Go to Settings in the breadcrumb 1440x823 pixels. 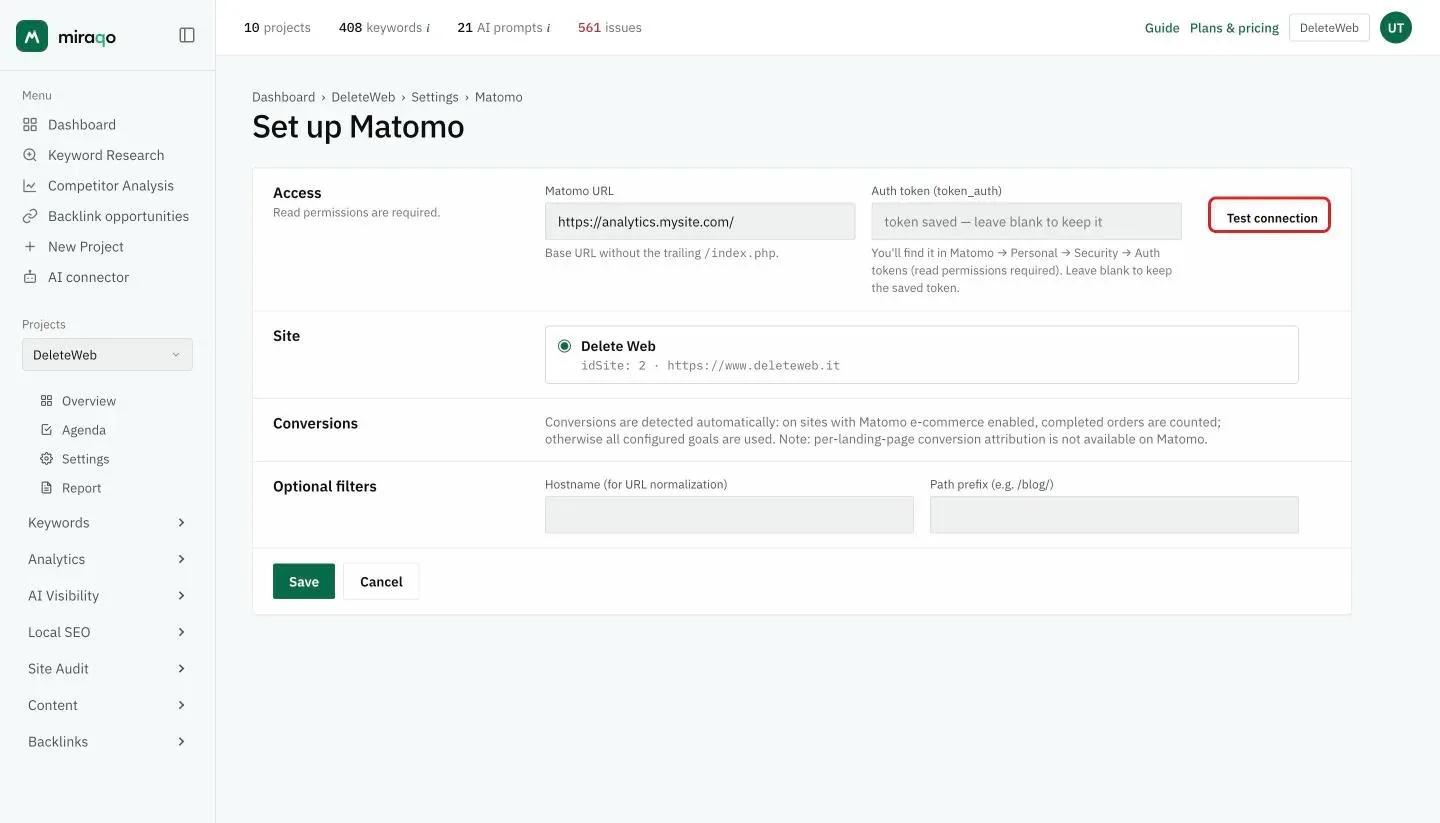pos(435,97)
